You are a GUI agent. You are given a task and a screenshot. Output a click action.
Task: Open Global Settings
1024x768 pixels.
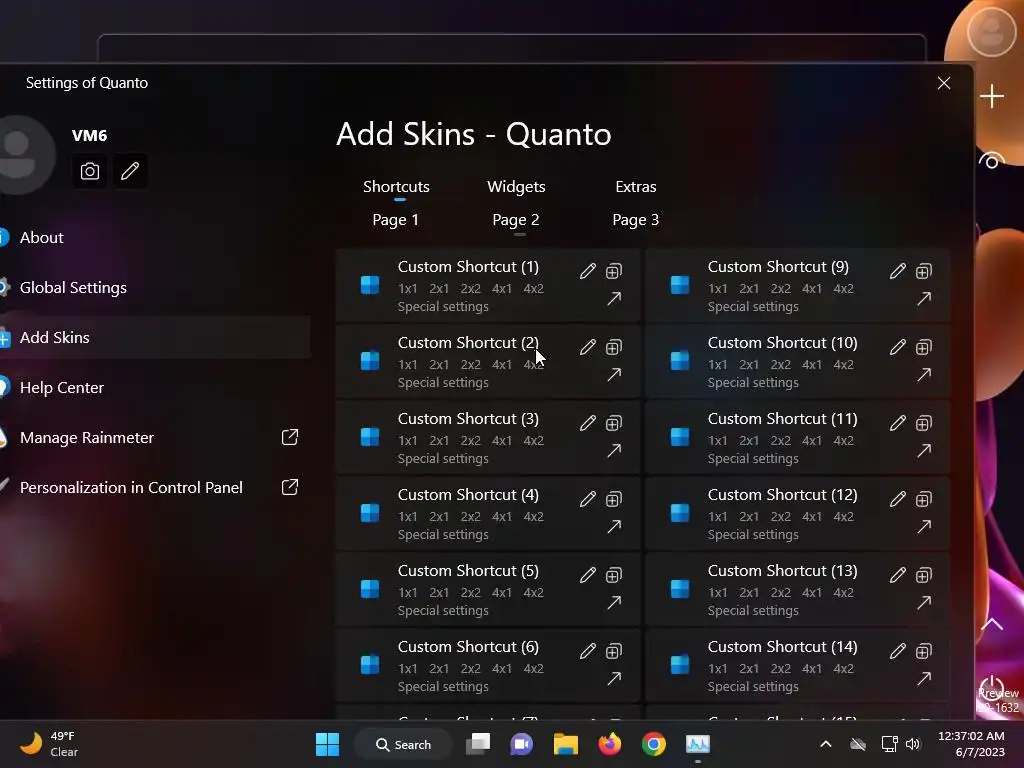click(73, 287)
